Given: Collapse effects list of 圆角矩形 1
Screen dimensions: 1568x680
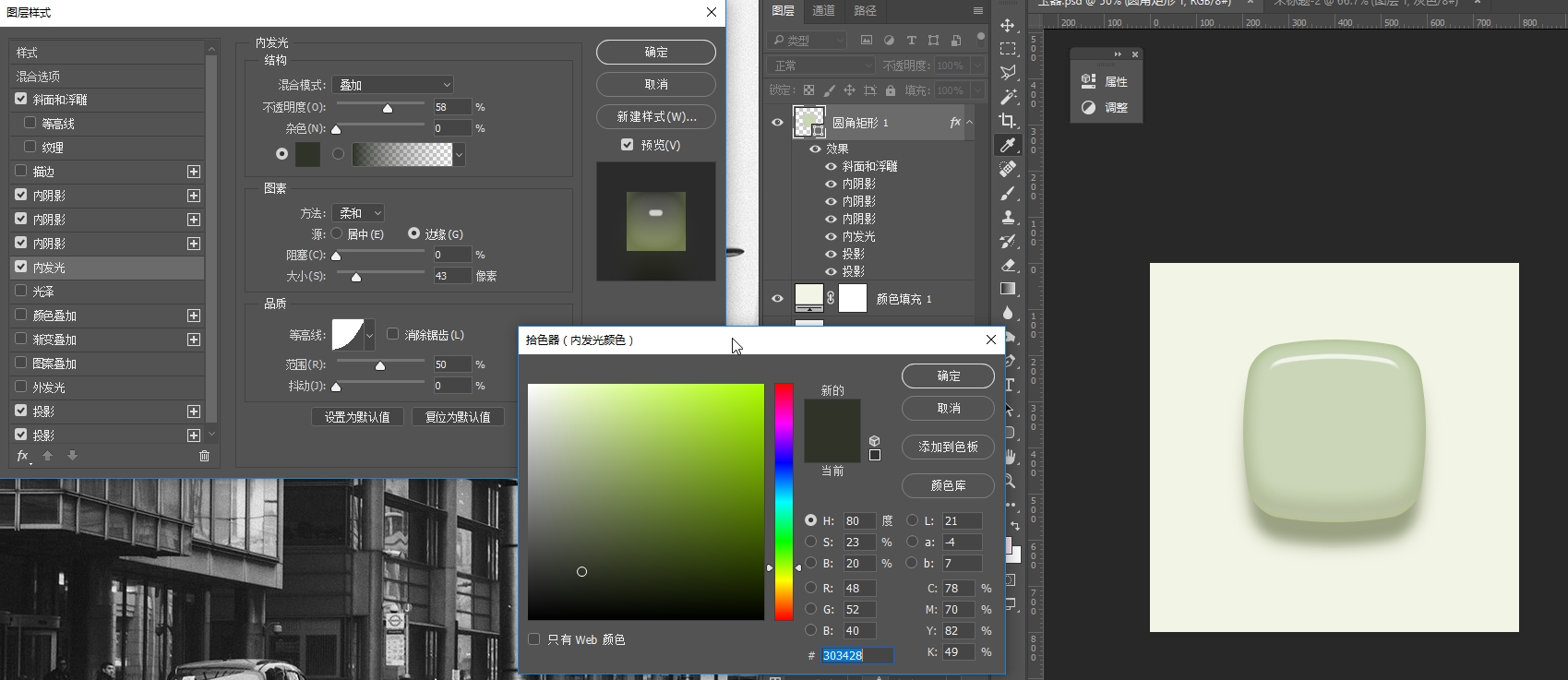Looking at the screenshot, I should click(970, 122).
